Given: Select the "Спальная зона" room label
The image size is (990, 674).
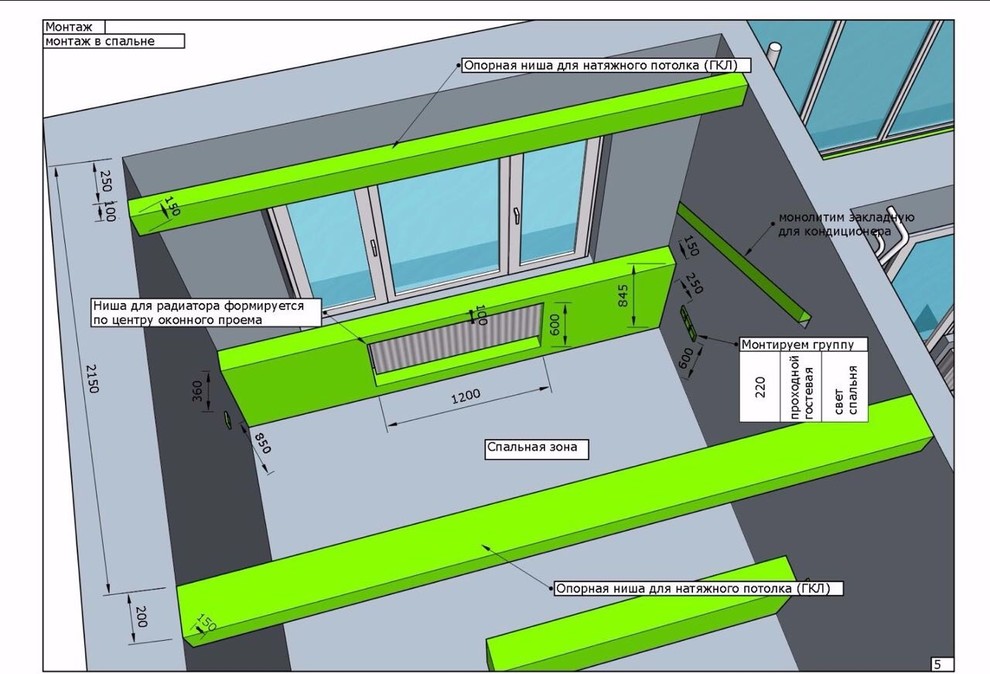Looking at the screenshot, I should [x=533, y=448].
